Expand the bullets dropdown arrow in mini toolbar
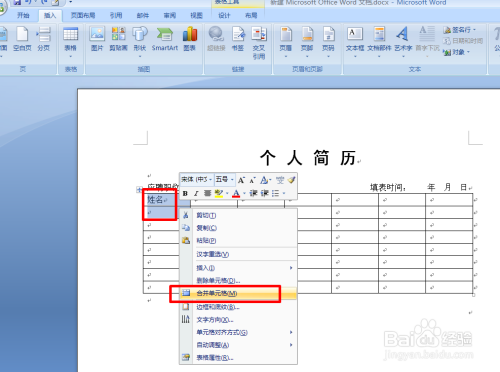500x372 pixels. click(284, 193)
